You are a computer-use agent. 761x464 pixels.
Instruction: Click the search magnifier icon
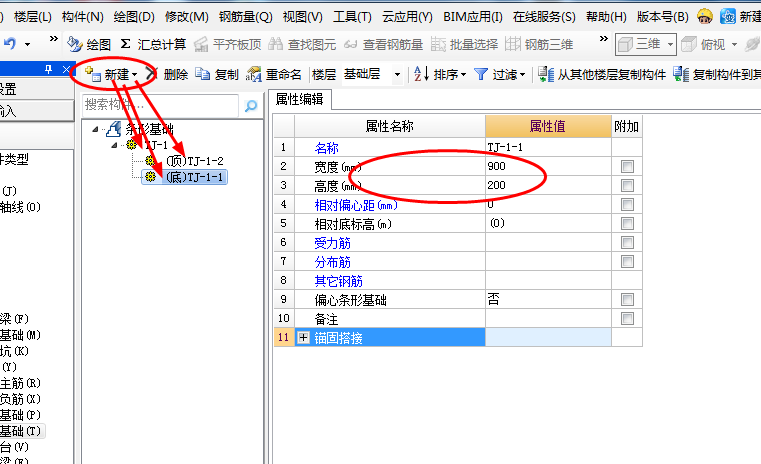point(251,105)
